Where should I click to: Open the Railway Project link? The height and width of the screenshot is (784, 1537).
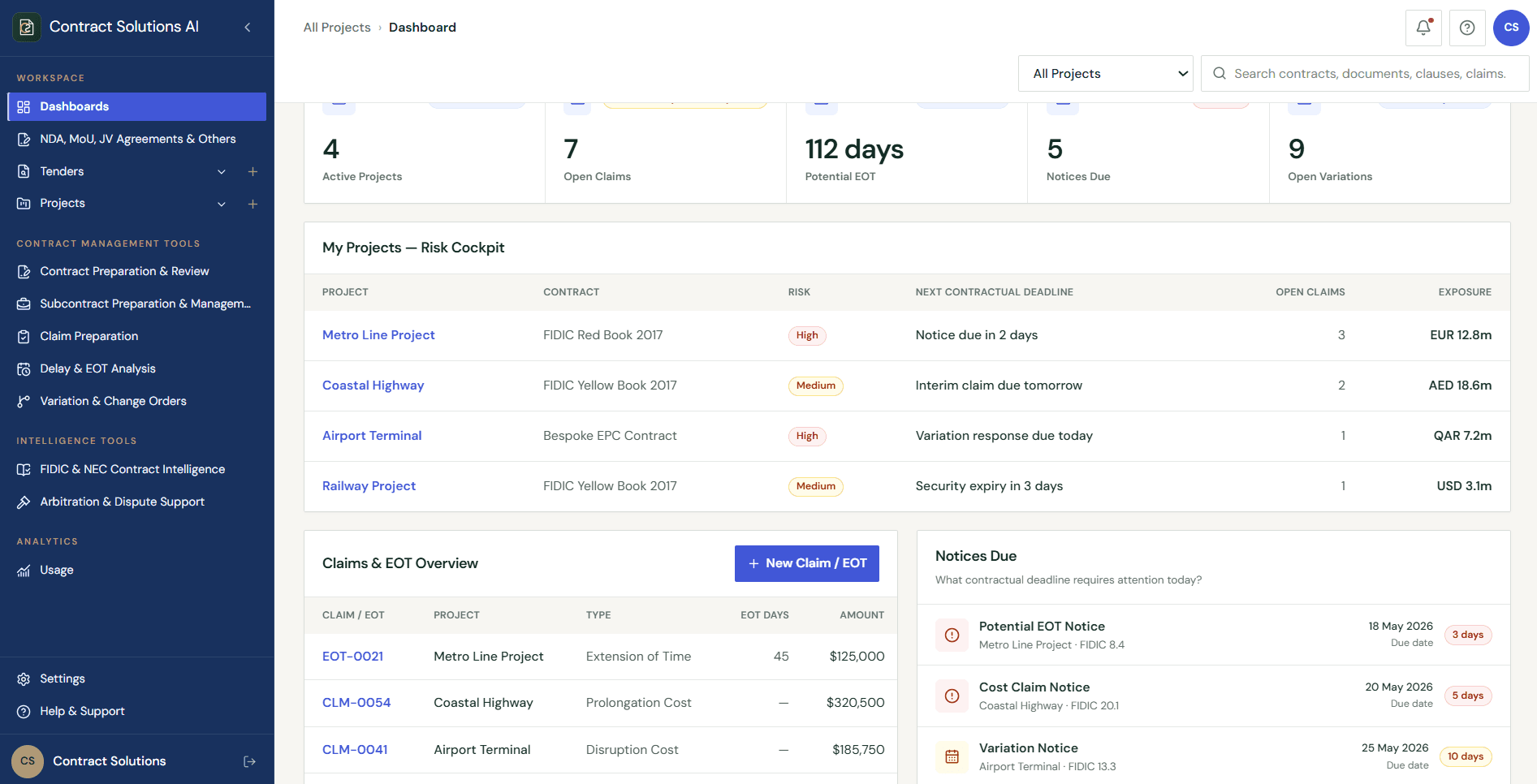click(x=369, y=486)
